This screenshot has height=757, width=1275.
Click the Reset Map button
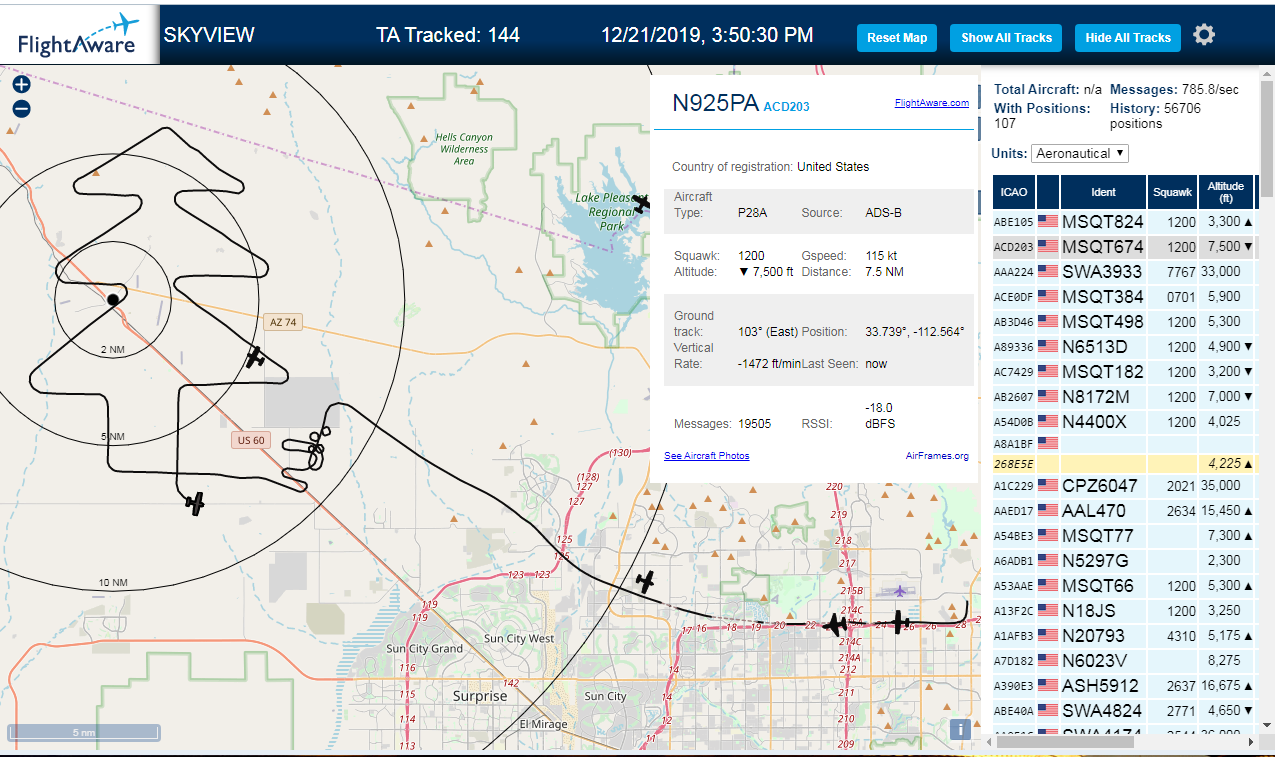pyautogui.click(x=897, y=38)
